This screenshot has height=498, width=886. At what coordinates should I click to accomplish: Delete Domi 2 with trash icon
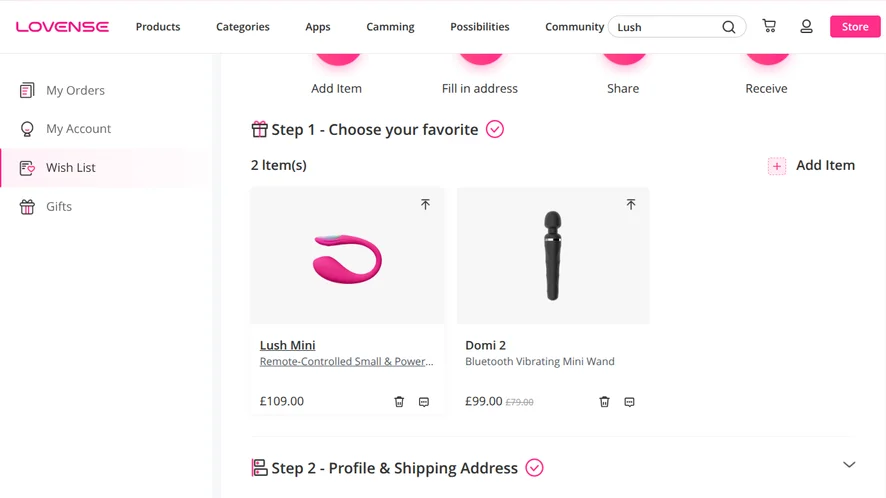pos(604,402)
